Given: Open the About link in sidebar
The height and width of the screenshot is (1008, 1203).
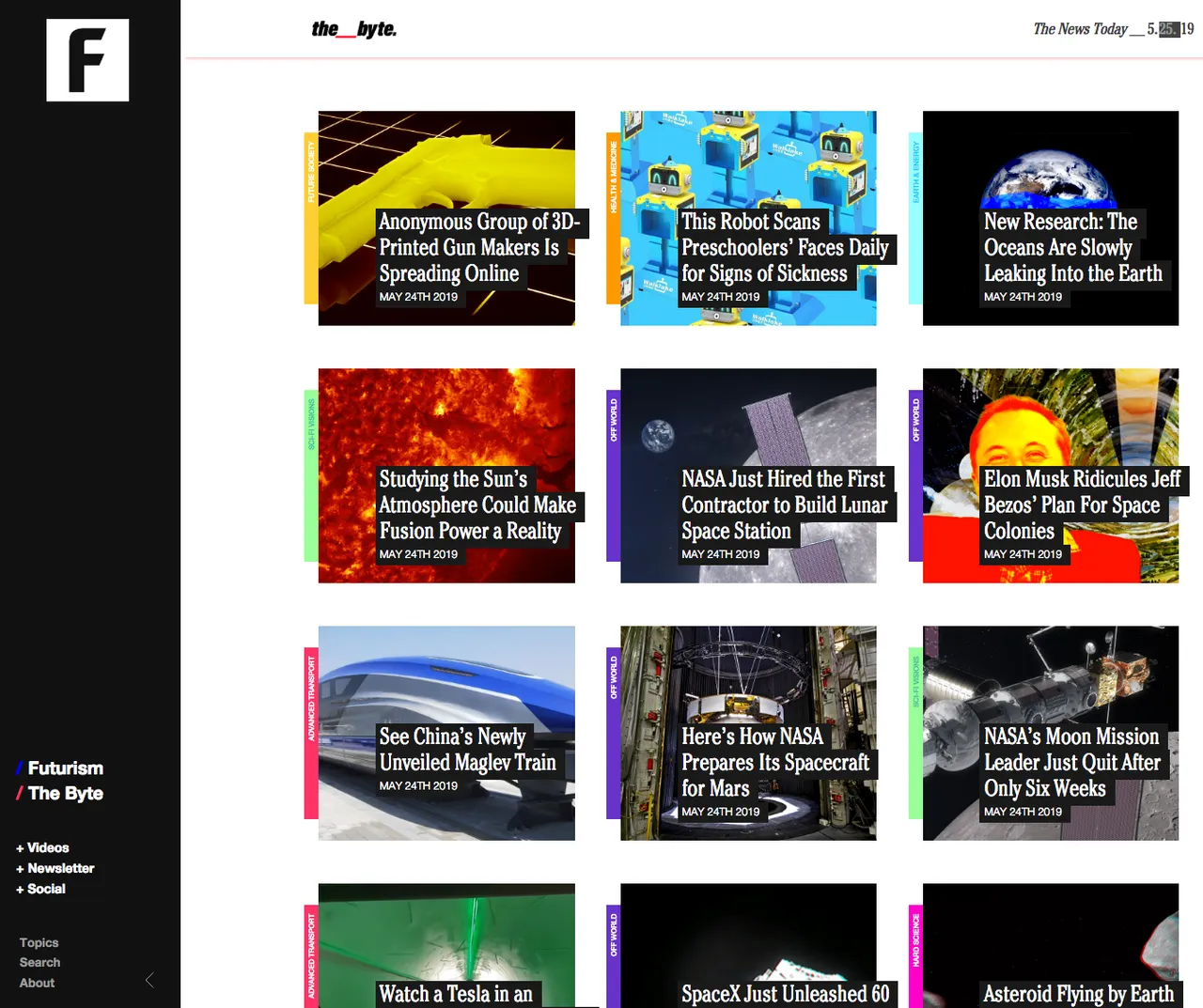Looking at the screenshot, I should (37, 983).
